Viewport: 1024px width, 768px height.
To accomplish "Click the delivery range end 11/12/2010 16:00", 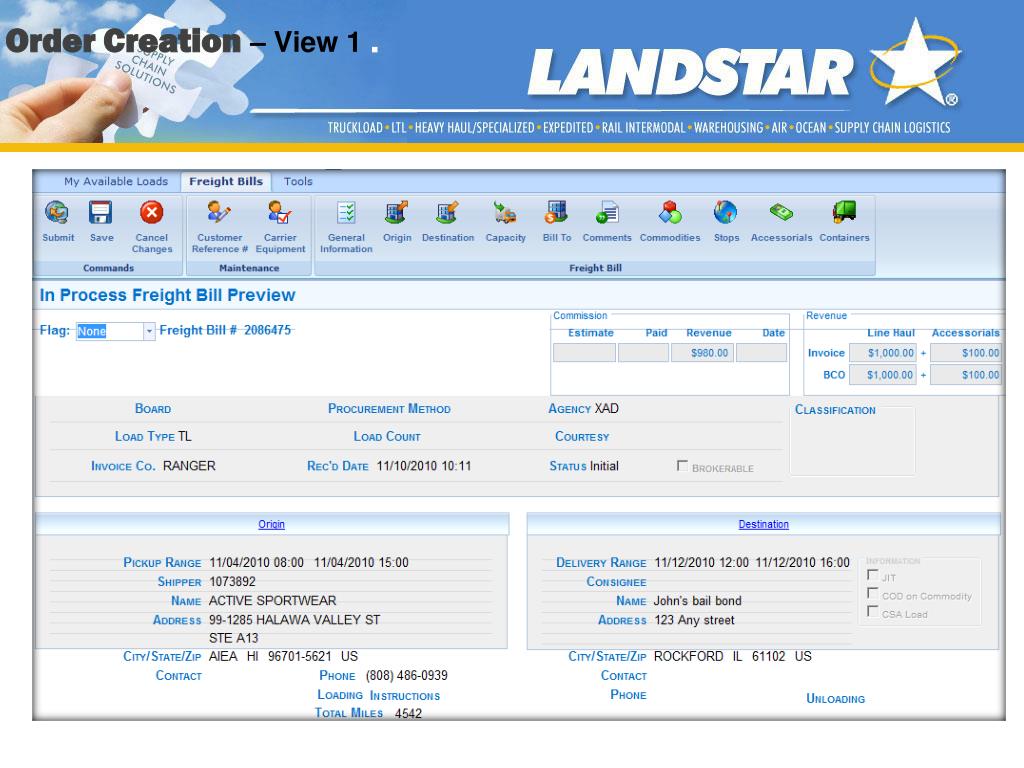I will pyautogui.click(x=803, y=563).
